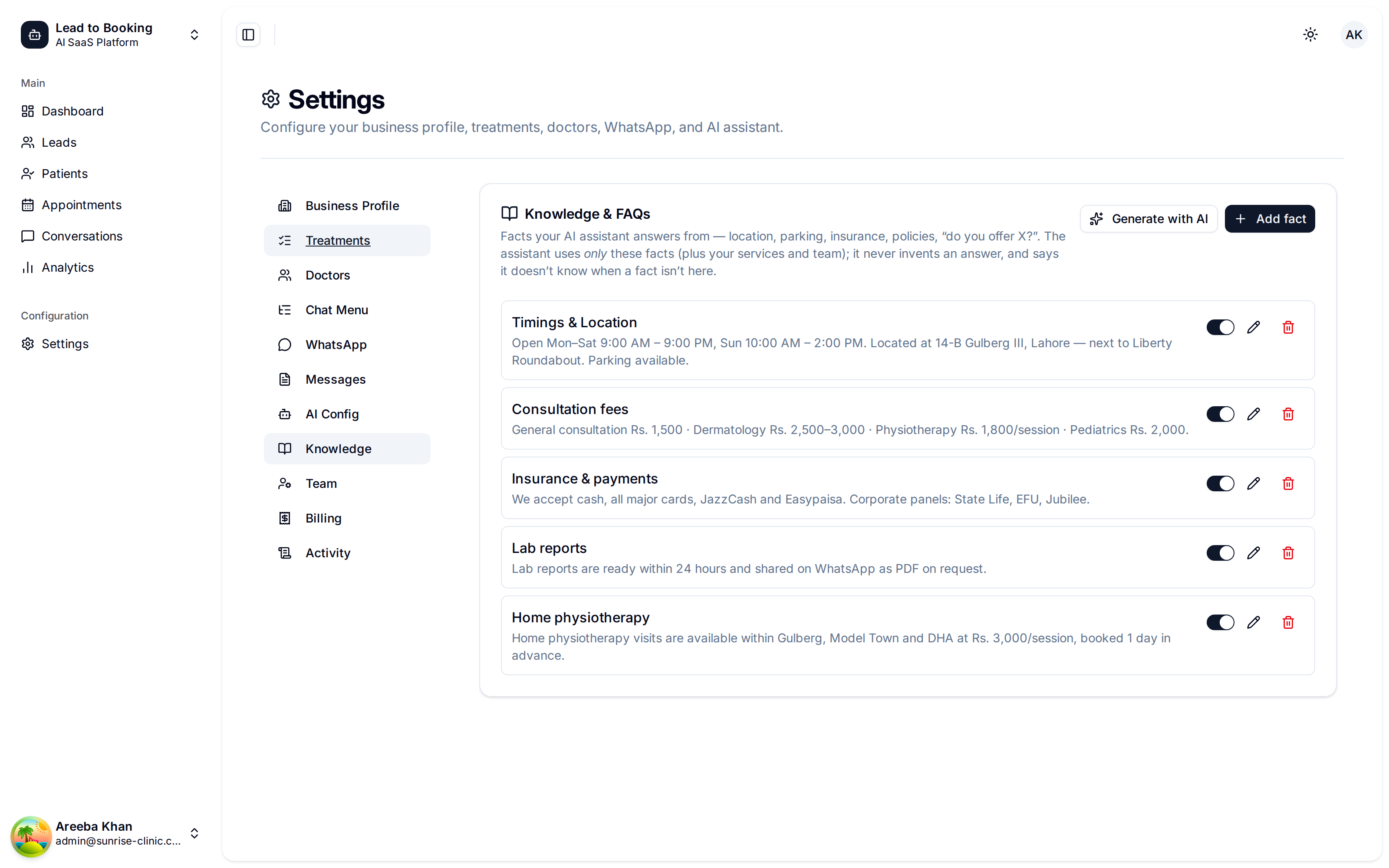Turn off Insurance & payments toggle

point(1220,483)
